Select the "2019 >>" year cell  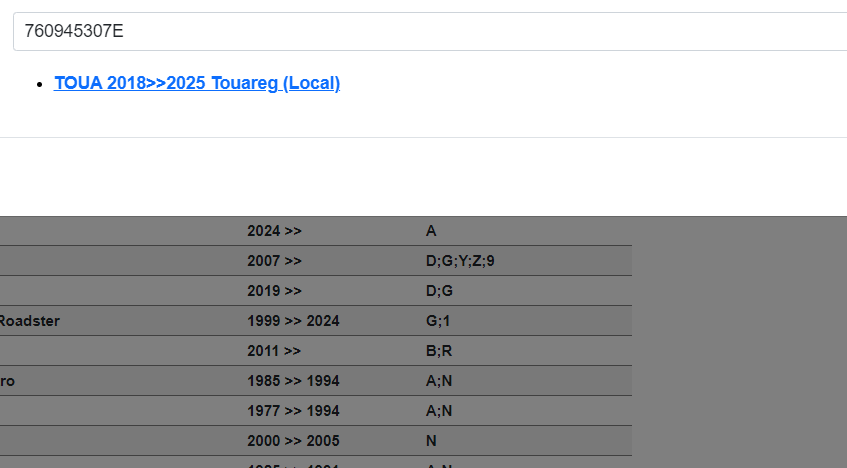coord(274,291)
